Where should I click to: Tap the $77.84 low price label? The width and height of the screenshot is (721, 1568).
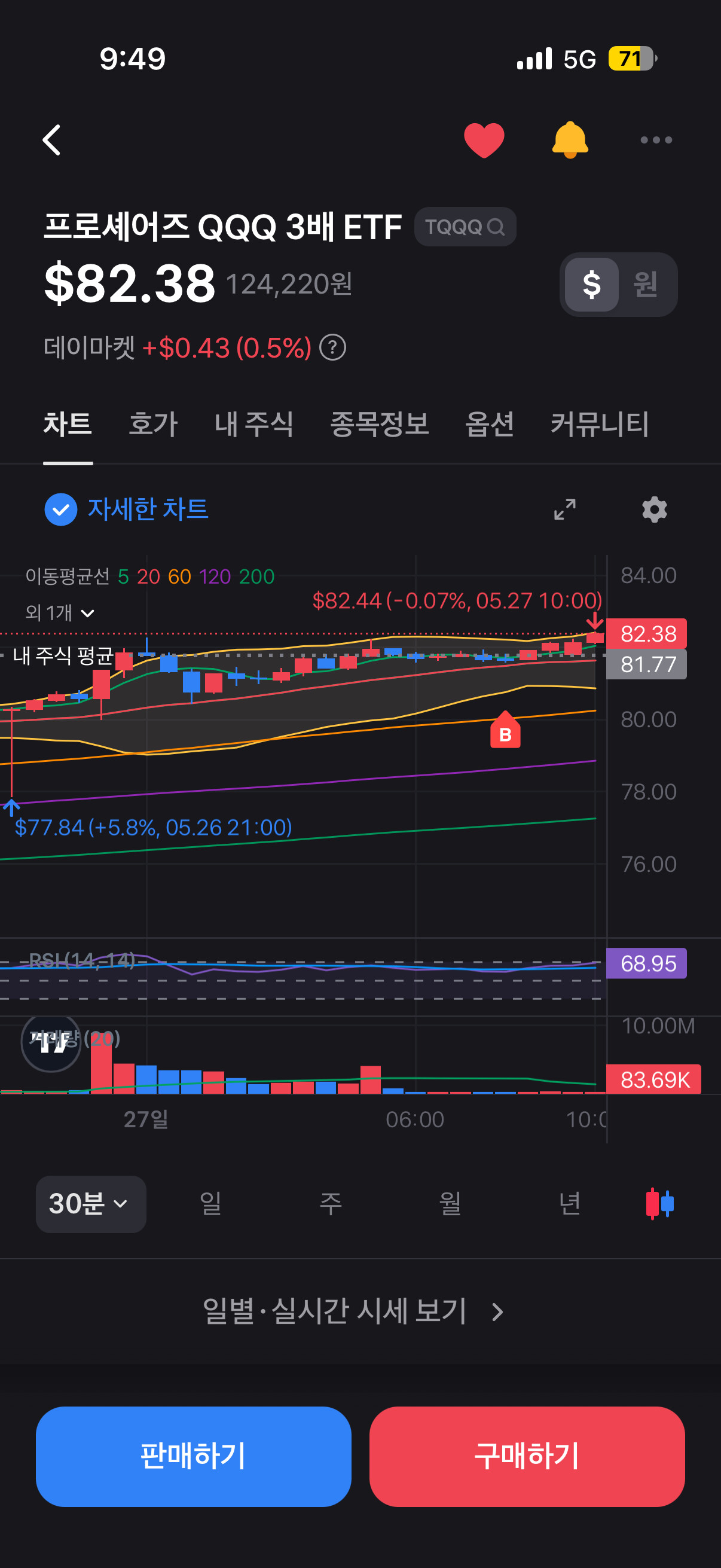click(x=153, y=827)
